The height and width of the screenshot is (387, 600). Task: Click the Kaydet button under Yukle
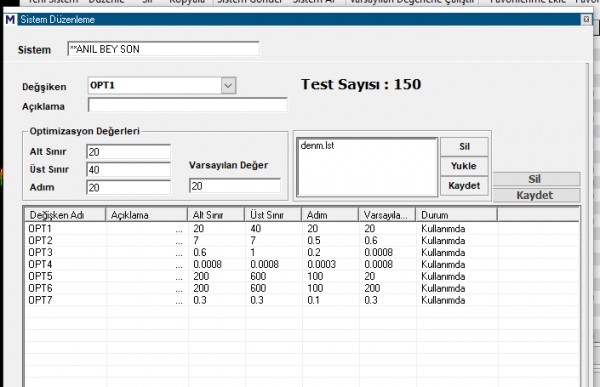(x=464, y=186)
